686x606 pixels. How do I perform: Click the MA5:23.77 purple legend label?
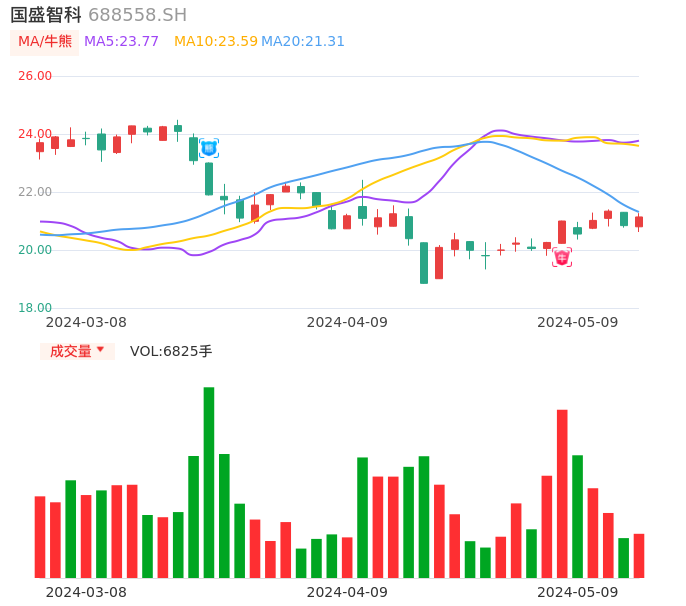(x=121, y=42)
